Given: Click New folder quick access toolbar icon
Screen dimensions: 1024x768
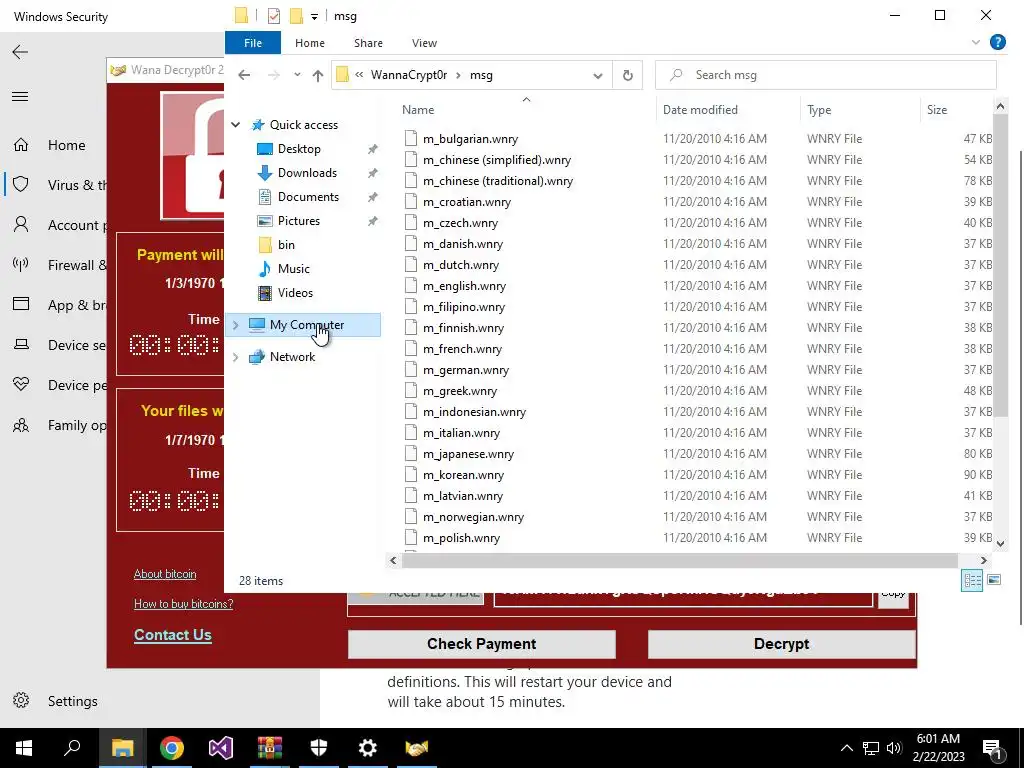Looking at the screenshot, I should coord(296,16).
